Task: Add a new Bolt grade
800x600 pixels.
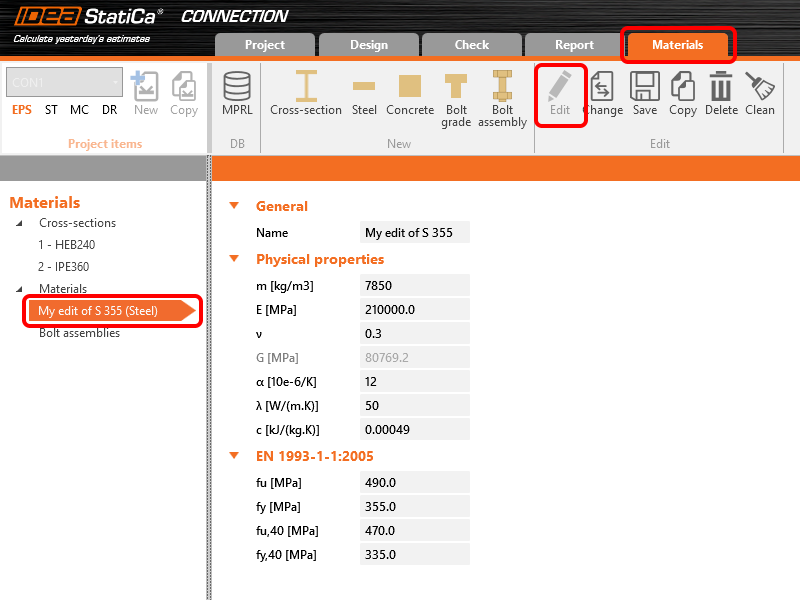Action: (x=456, y=100)
